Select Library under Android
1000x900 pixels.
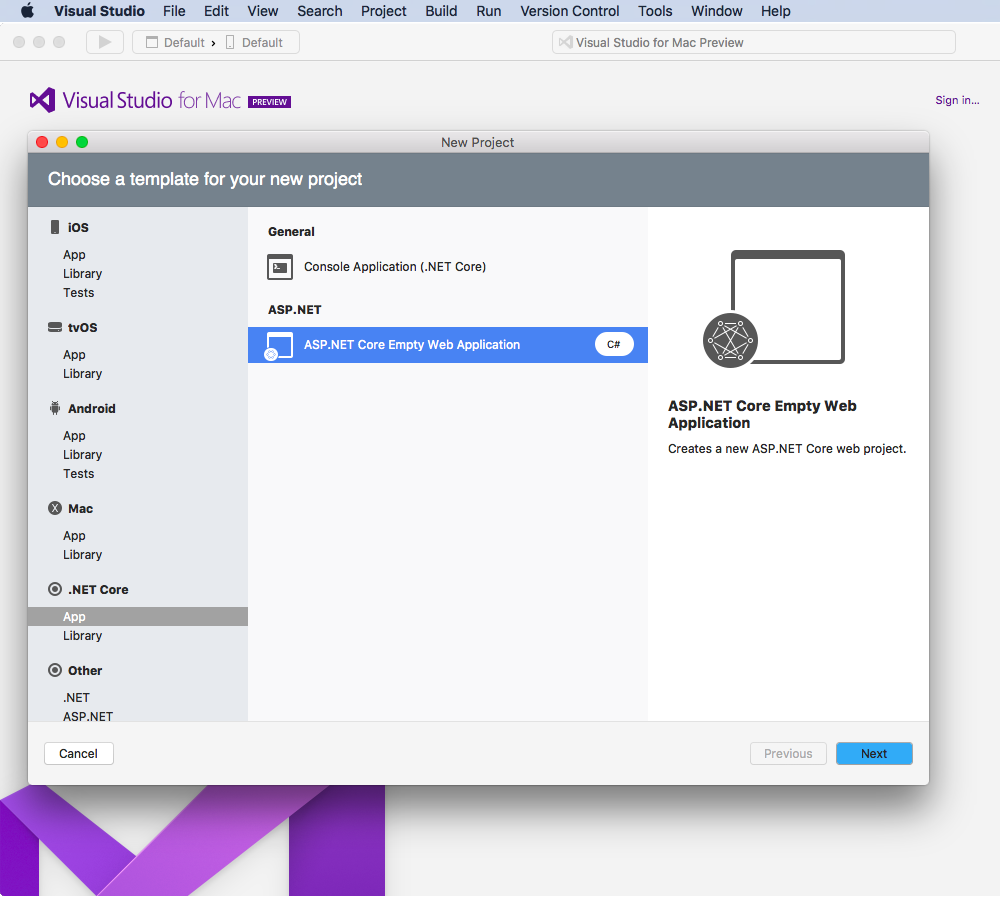[82, 455]
